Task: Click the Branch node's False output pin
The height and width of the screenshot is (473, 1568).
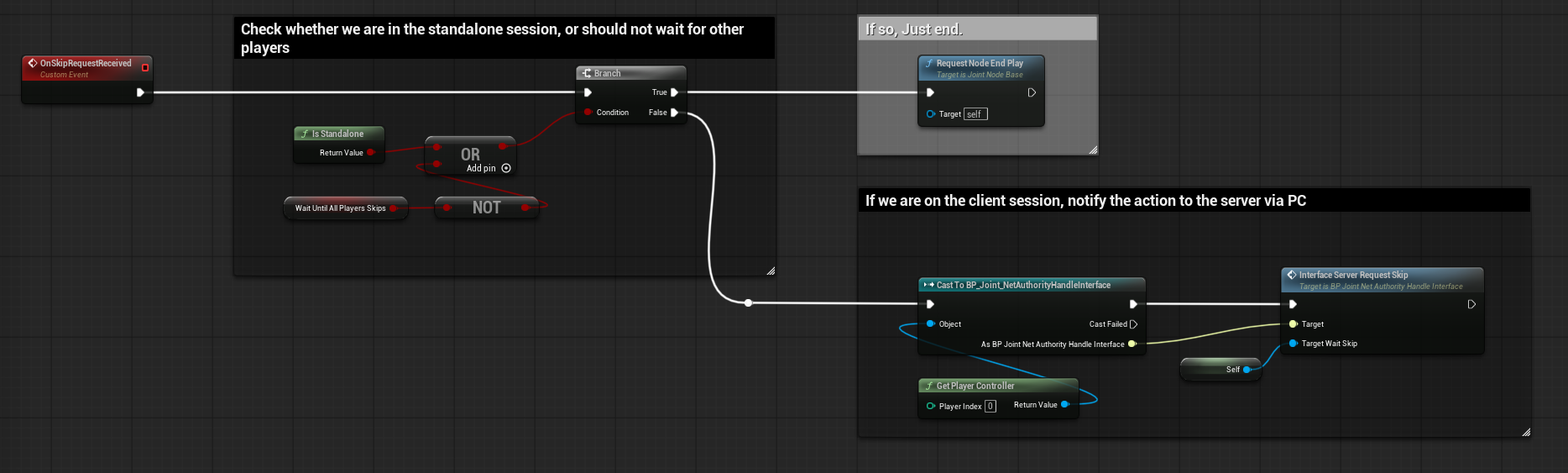Action: pos(674,113)
